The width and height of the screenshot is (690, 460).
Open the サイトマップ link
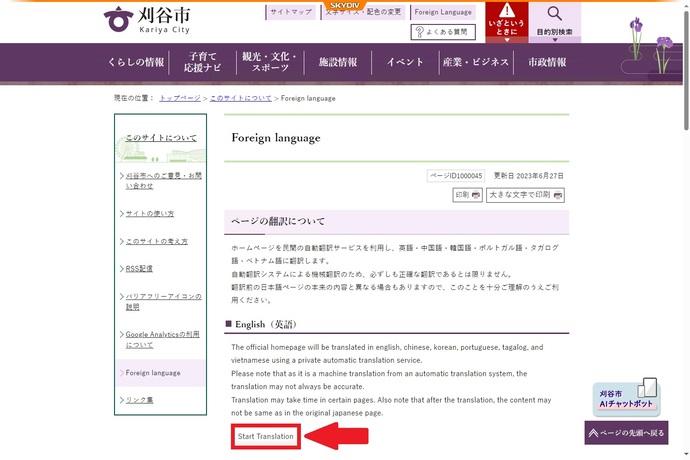point(291,12)
